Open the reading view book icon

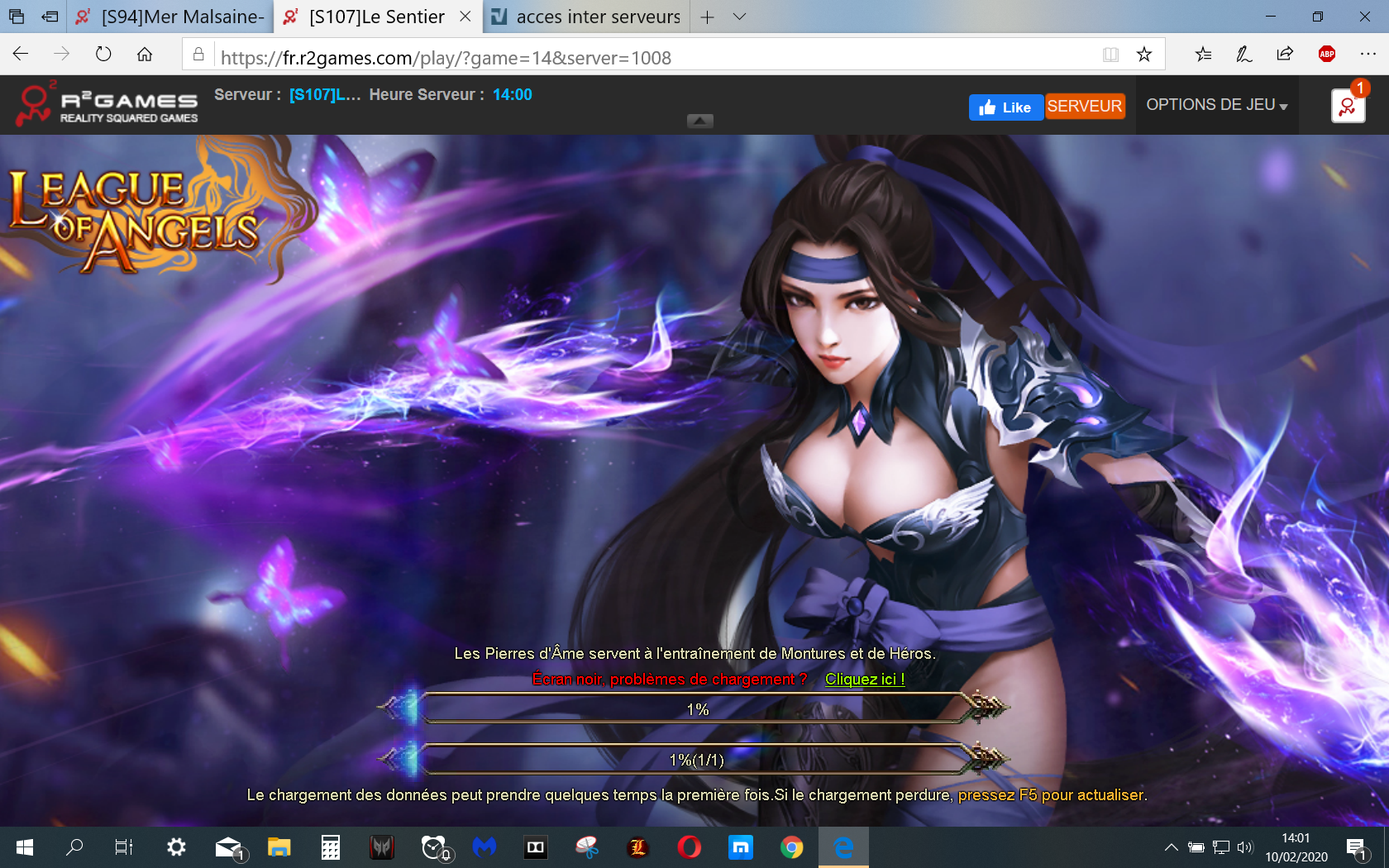click(1110, 55)
